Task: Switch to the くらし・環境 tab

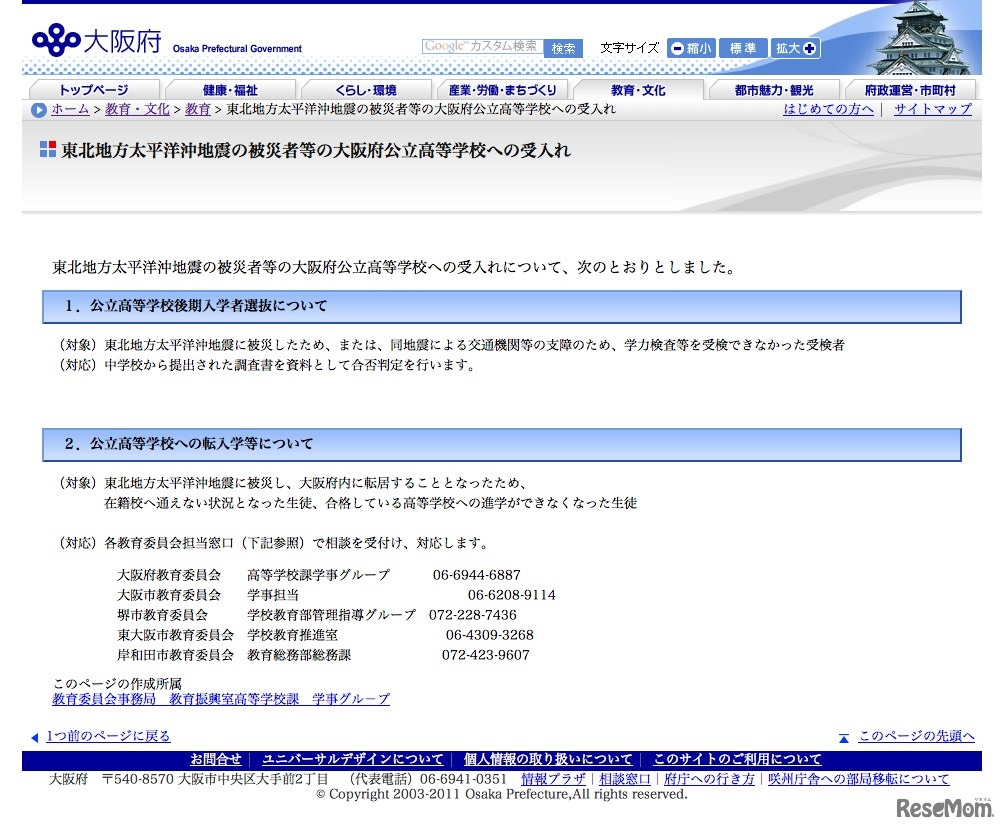Action: 366,90
